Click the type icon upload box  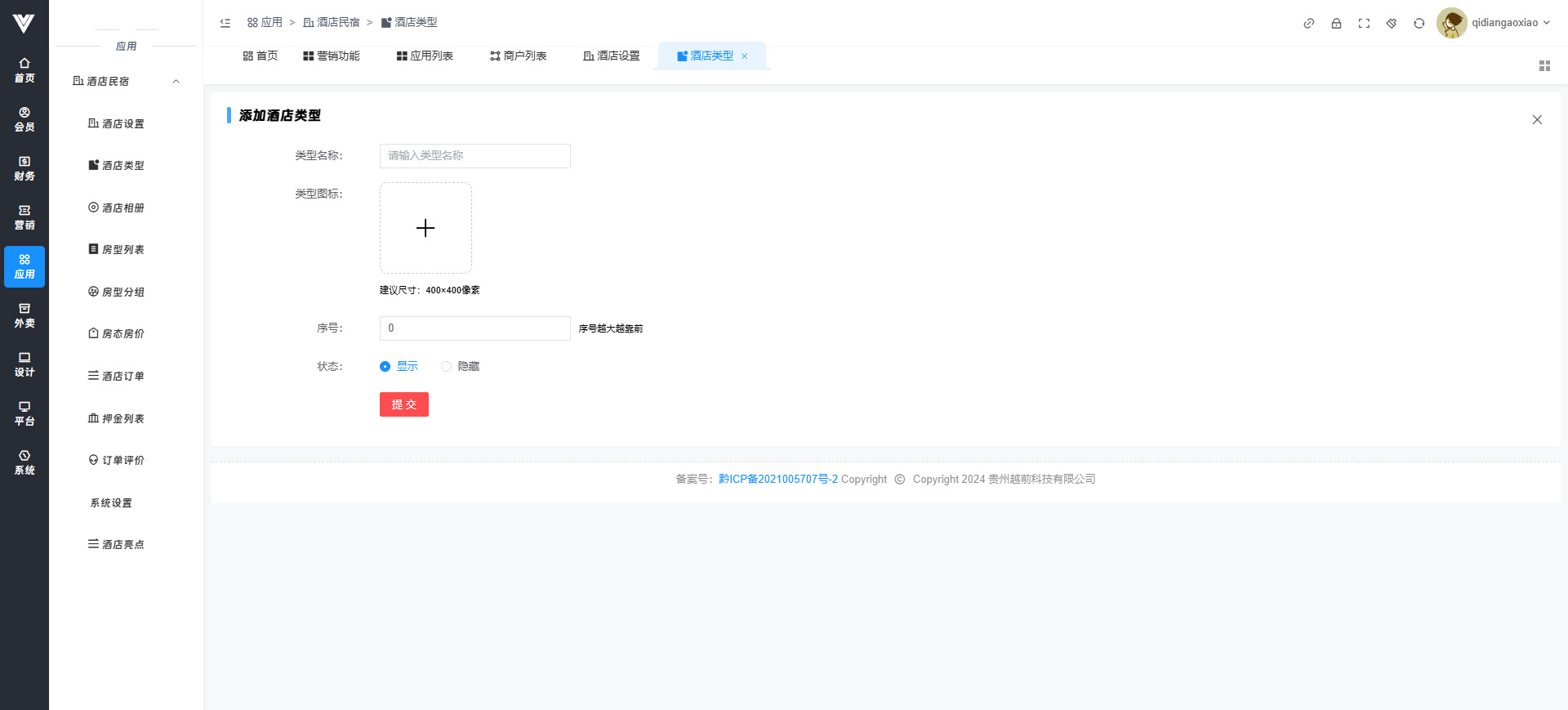coord(425,228)
